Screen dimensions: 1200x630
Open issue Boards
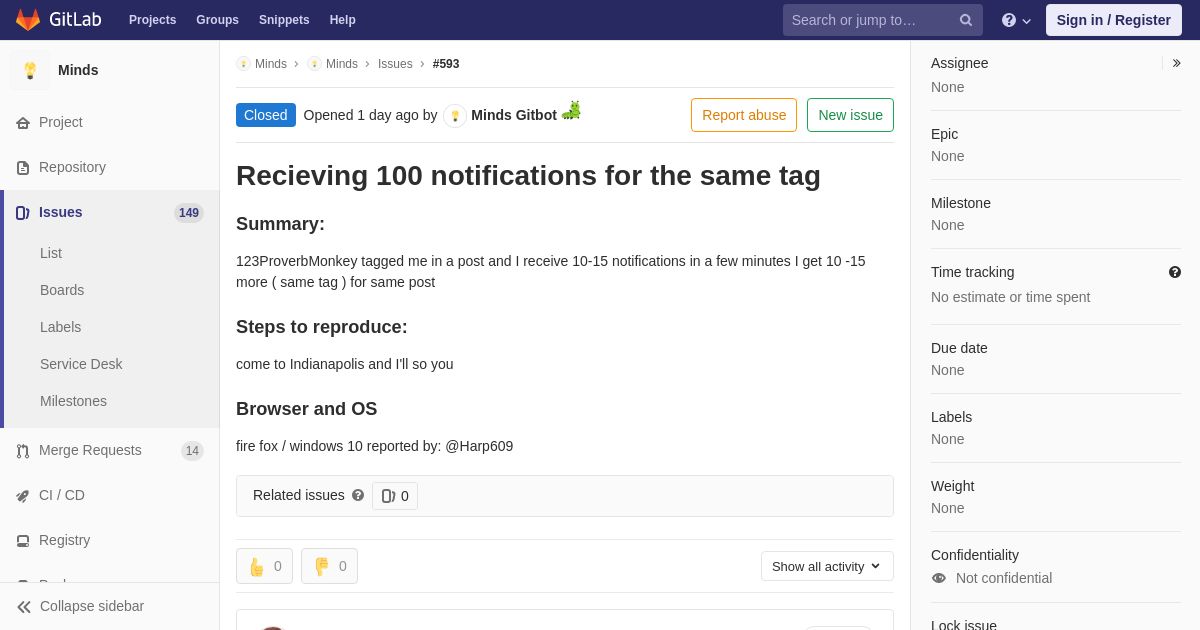click(x=62, y=290)
